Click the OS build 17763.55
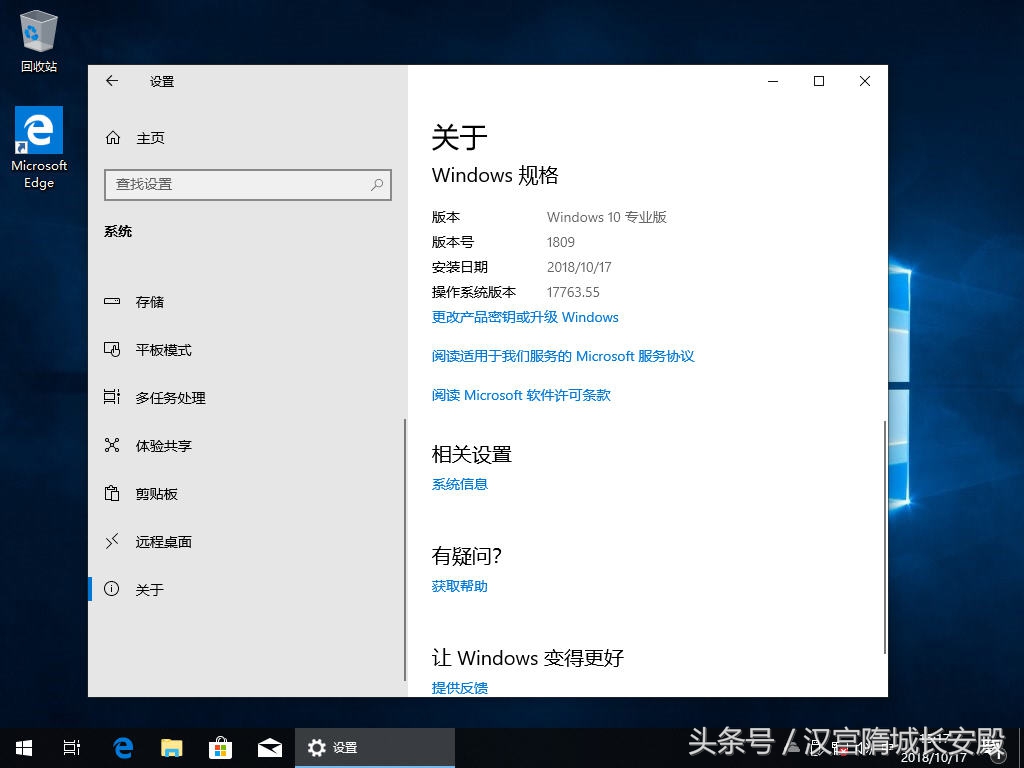This screenshot has height=768, width=1024. click(x=573, y=293)
